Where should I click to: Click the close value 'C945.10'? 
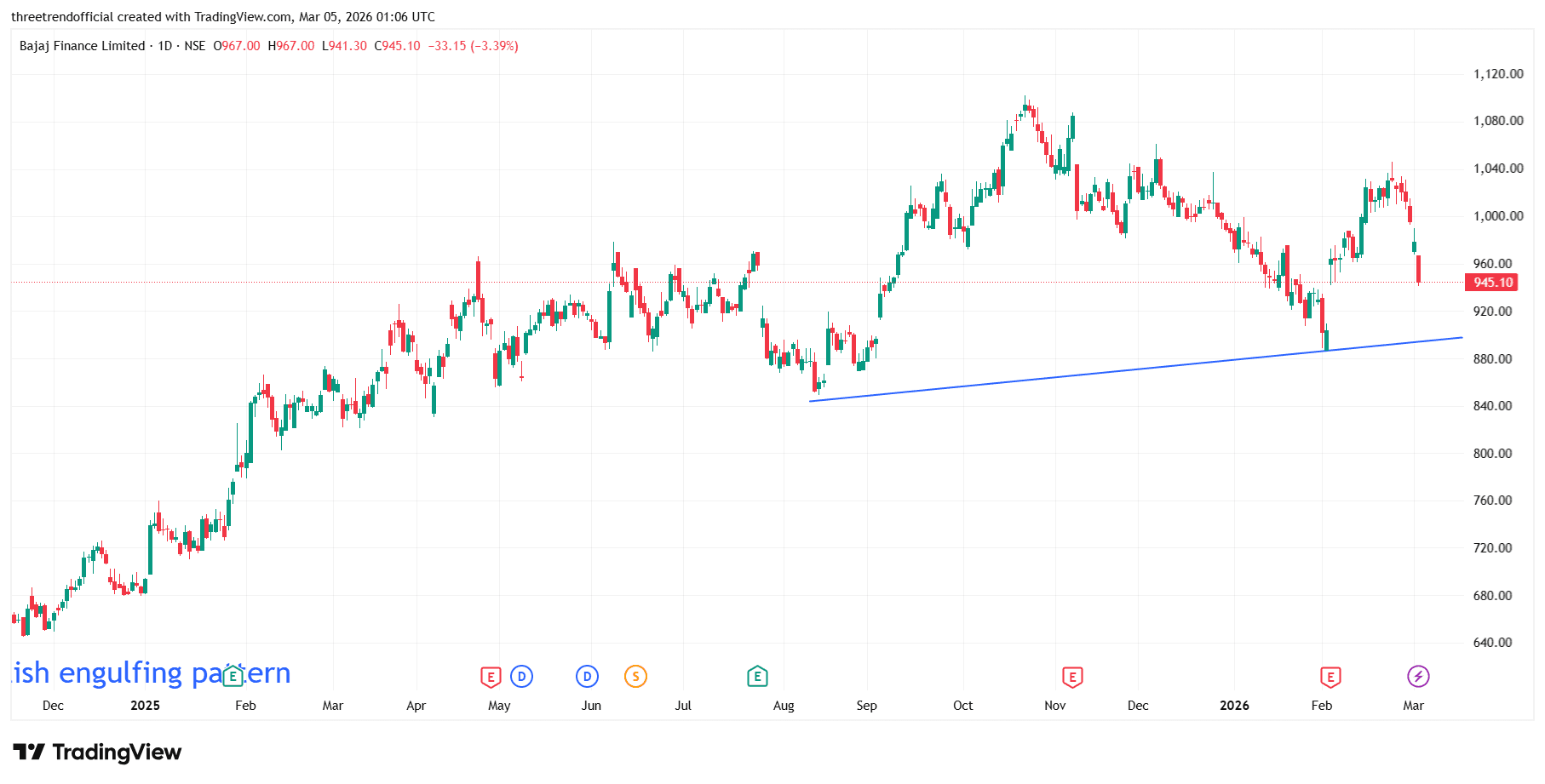(x=398, y=46)
